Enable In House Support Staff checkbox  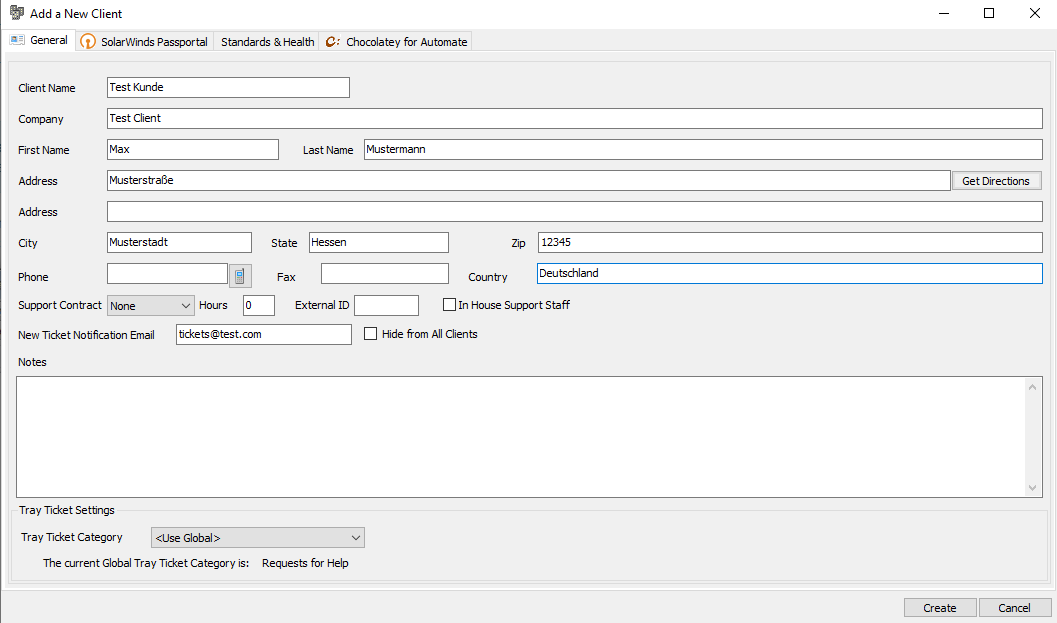click(x=450, y=305)
